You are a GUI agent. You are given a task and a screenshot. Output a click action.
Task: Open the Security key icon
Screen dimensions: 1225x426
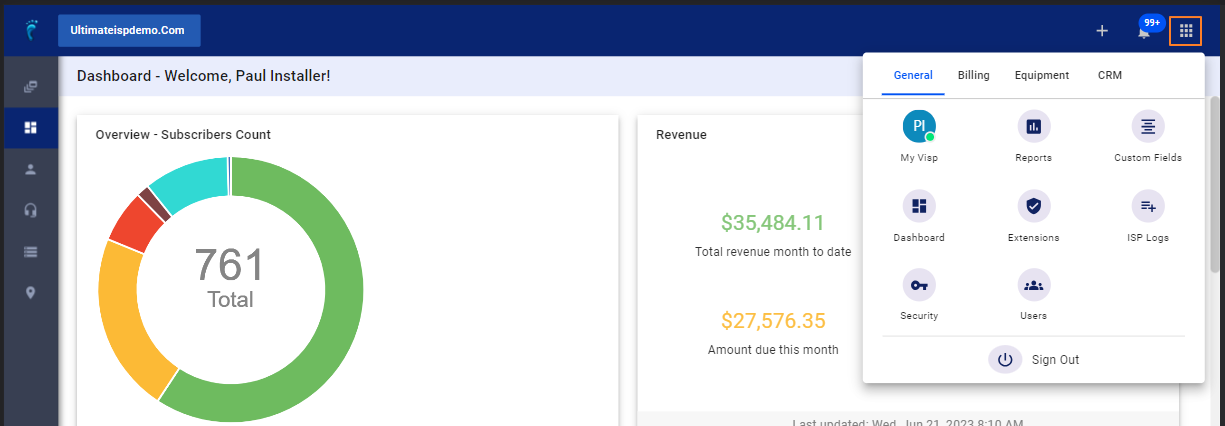coord(919,285)
